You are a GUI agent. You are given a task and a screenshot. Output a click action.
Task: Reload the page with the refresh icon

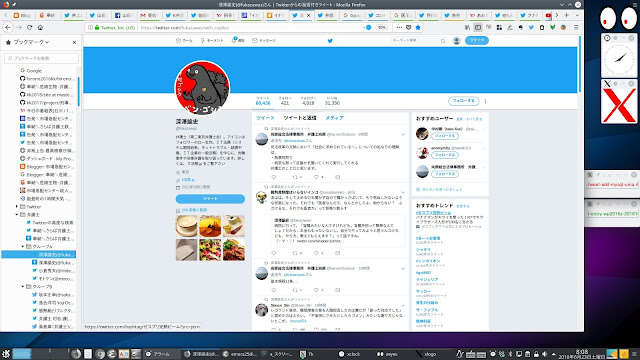coord(29,27)
